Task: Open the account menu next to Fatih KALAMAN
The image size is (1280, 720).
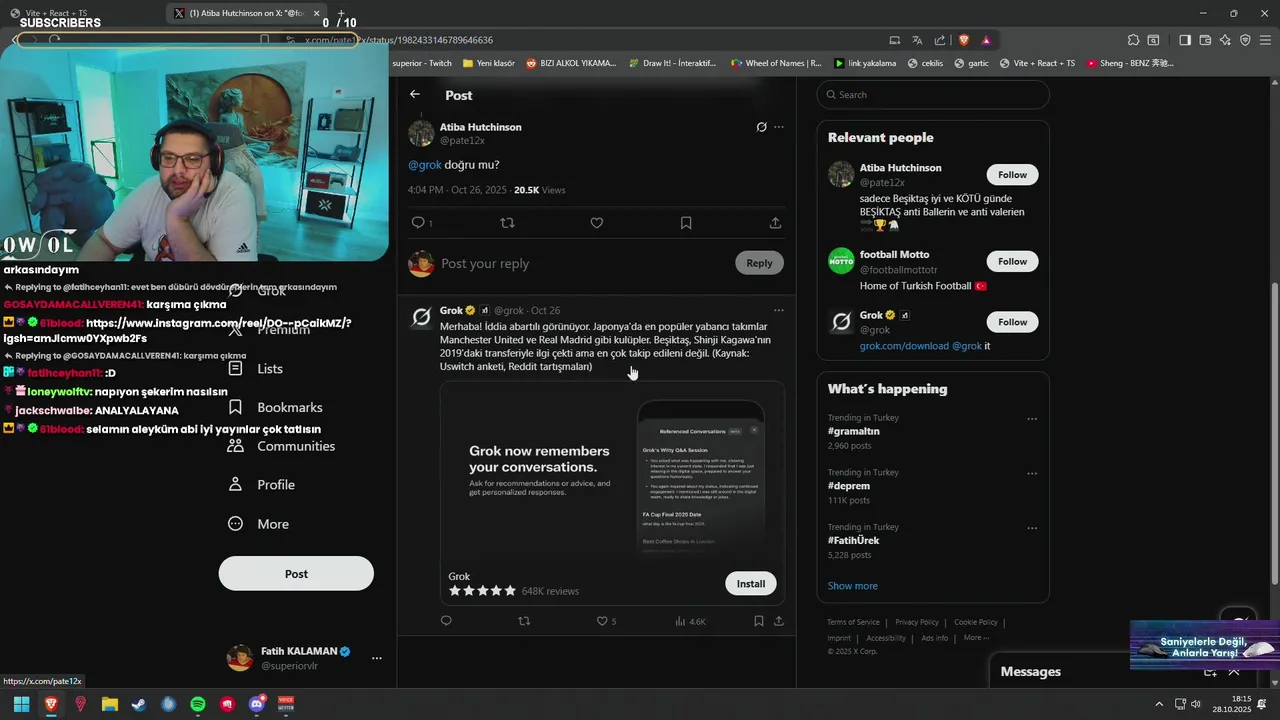Action: pyautogui.click(x=377, y=658)
